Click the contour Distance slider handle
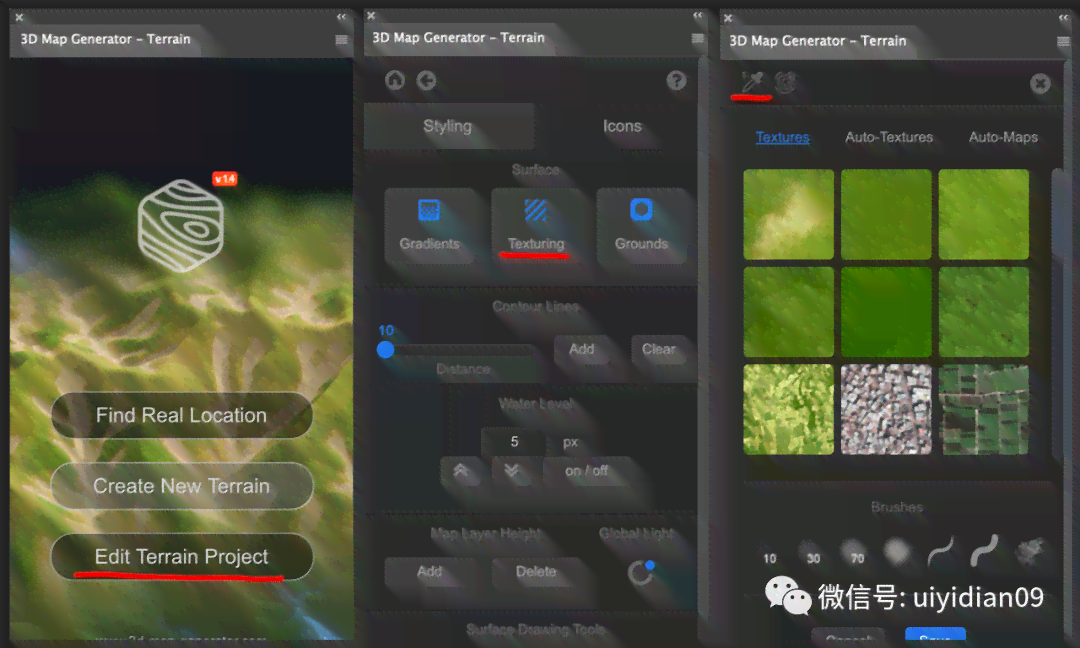The height and width of the screenshot is (648, 1080). click(x=386, y=350)
